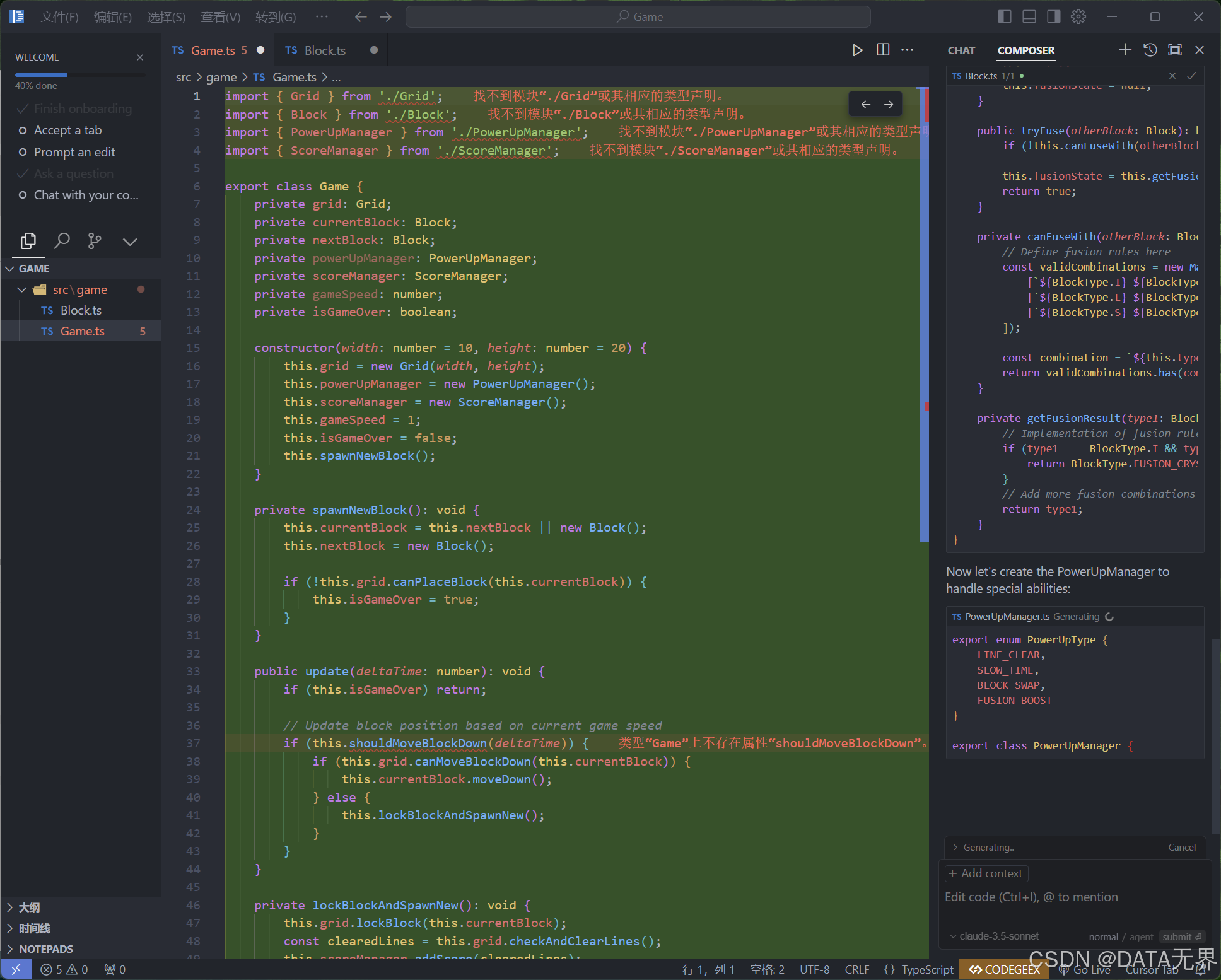Image resolution: width=1221 pixels, height=980 pixels.
Task: Open the application logo menu
Action: pos(16,16)
